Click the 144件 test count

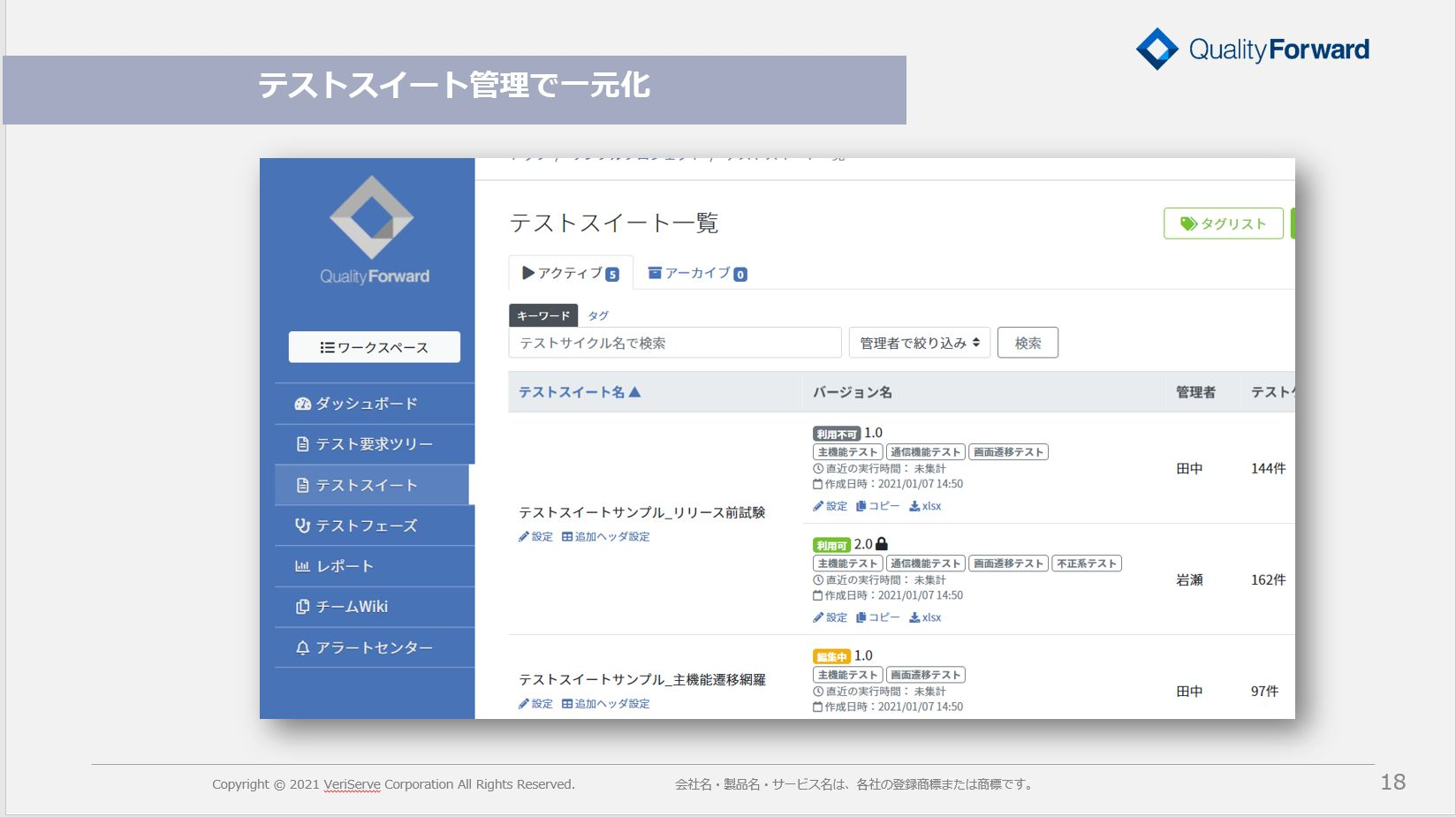pos(1268,468)
